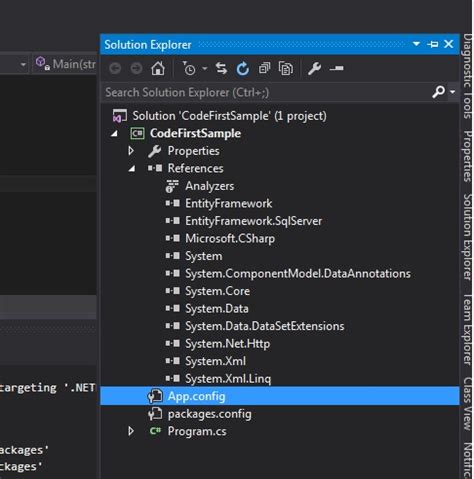Click the wrench icon beside Properties node
Viewport: 474px width, 479px height.
click(x=155, y=151)
